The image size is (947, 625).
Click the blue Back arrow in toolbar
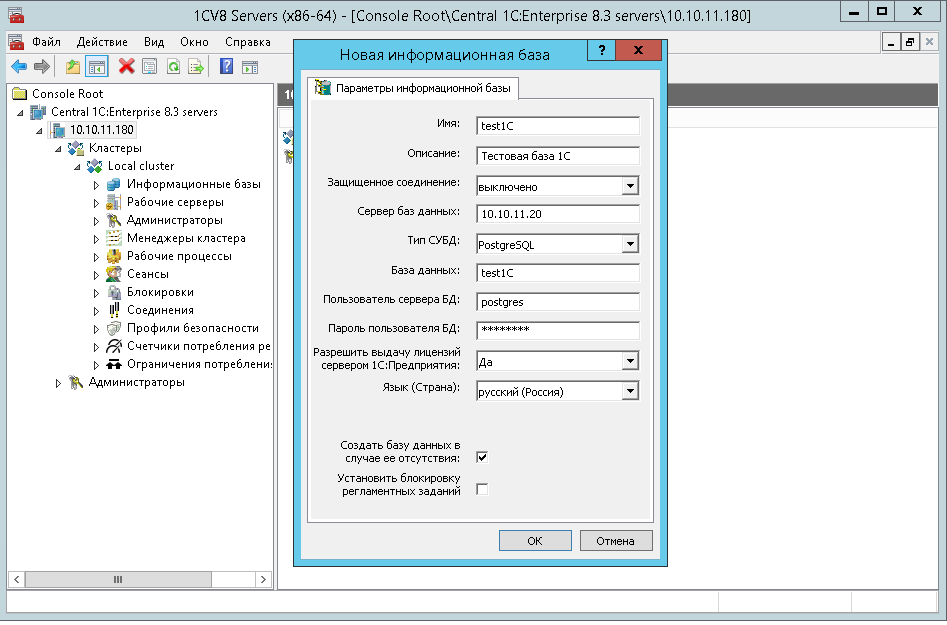tap(18, 67)
